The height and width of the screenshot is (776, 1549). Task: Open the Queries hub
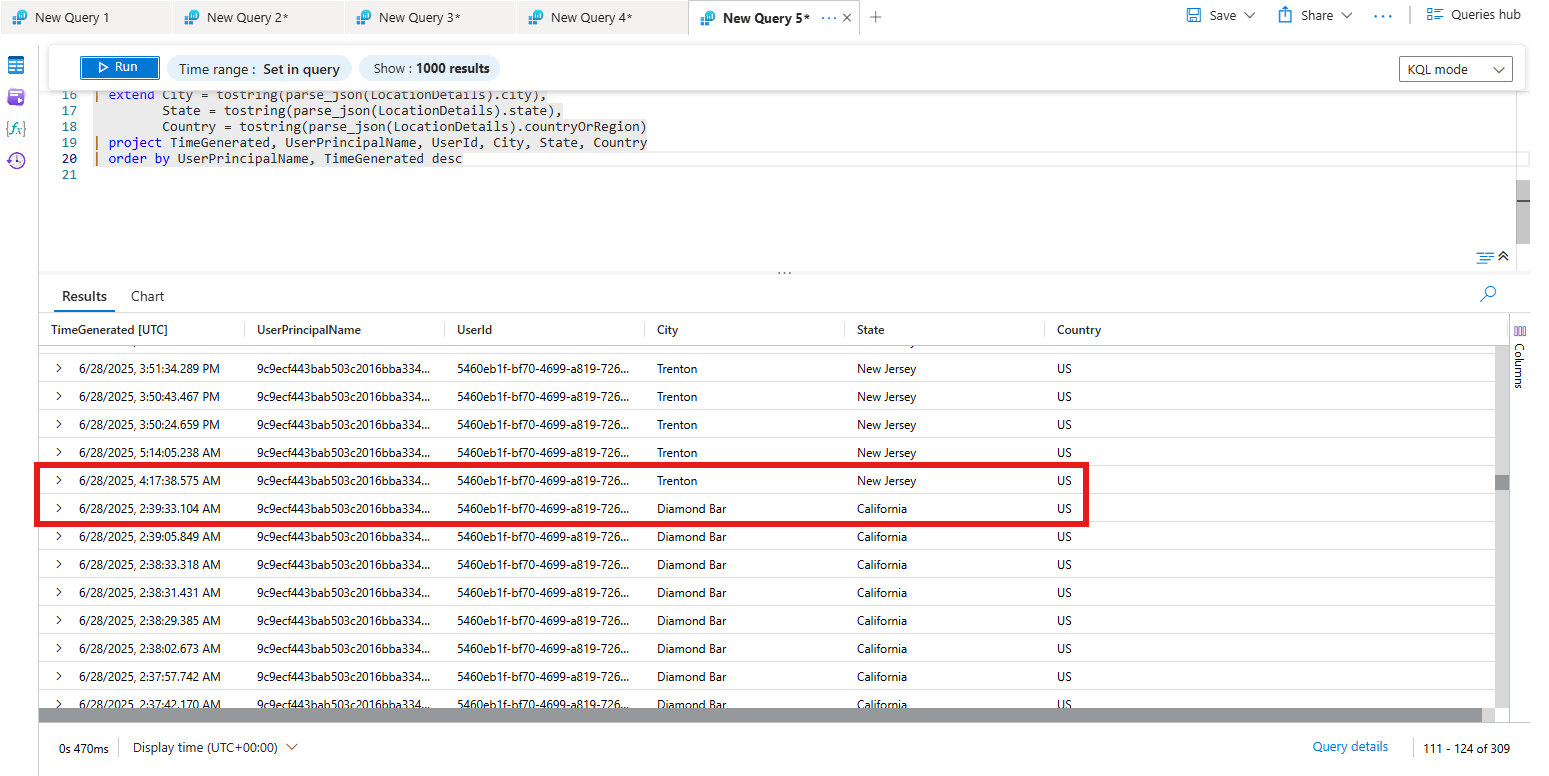click(1473, 15)
